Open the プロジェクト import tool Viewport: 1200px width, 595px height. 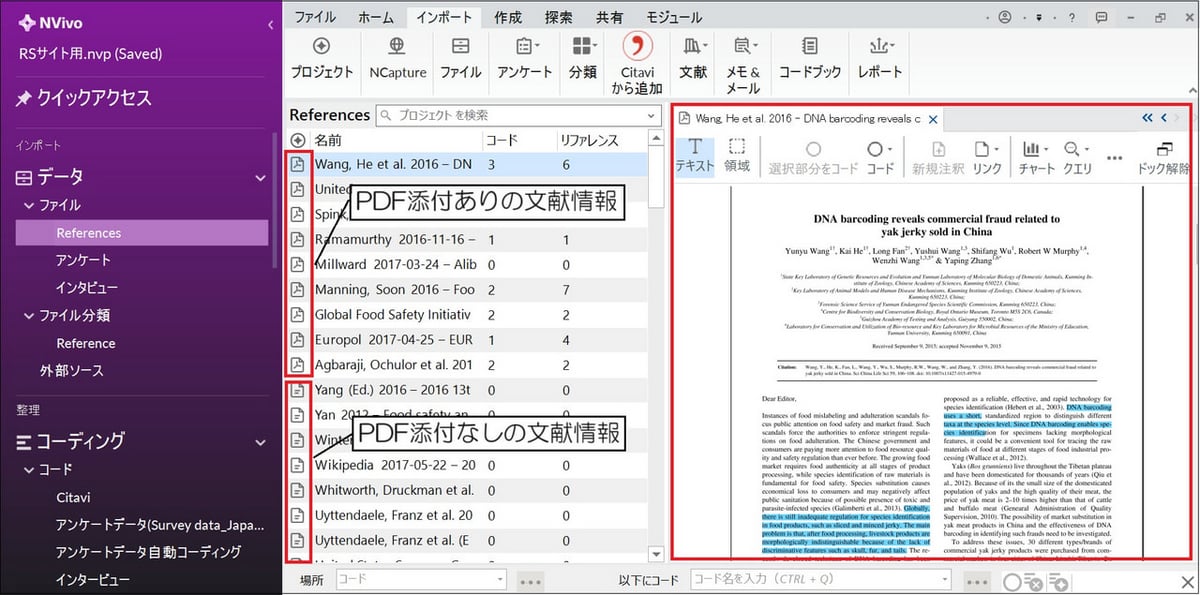pos(322,57)
